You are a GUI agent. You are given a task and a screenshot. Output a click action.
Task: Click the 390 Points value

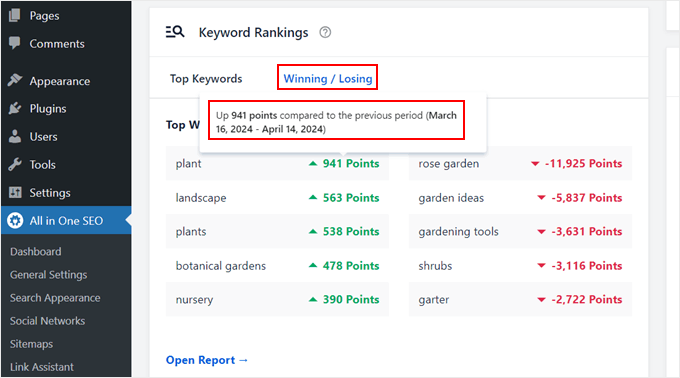coord(351,300)
